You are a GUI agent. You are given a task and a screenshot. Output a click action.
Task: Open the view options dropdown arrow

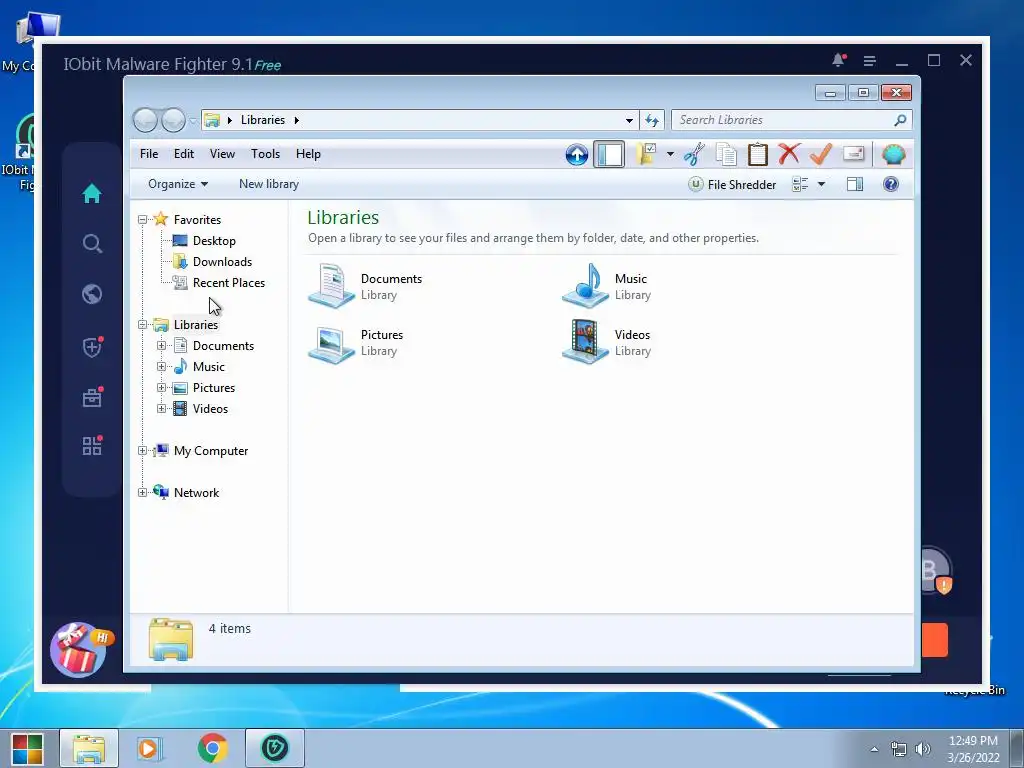click(x=822, y=185)
